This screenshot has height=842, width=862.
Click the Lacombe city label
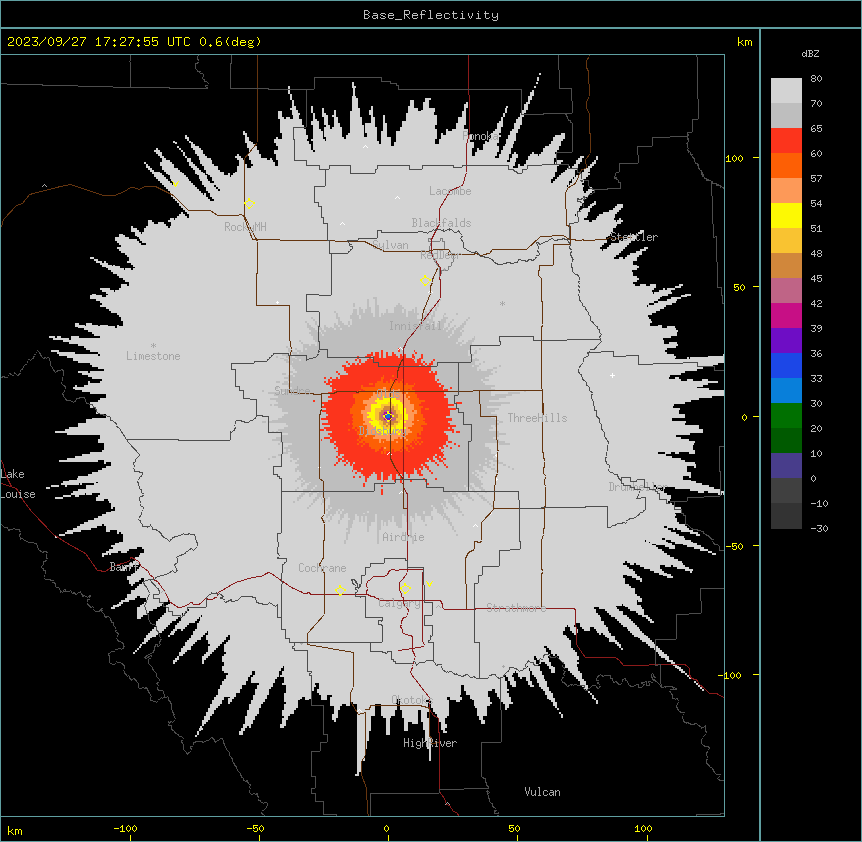pos(450,191)
